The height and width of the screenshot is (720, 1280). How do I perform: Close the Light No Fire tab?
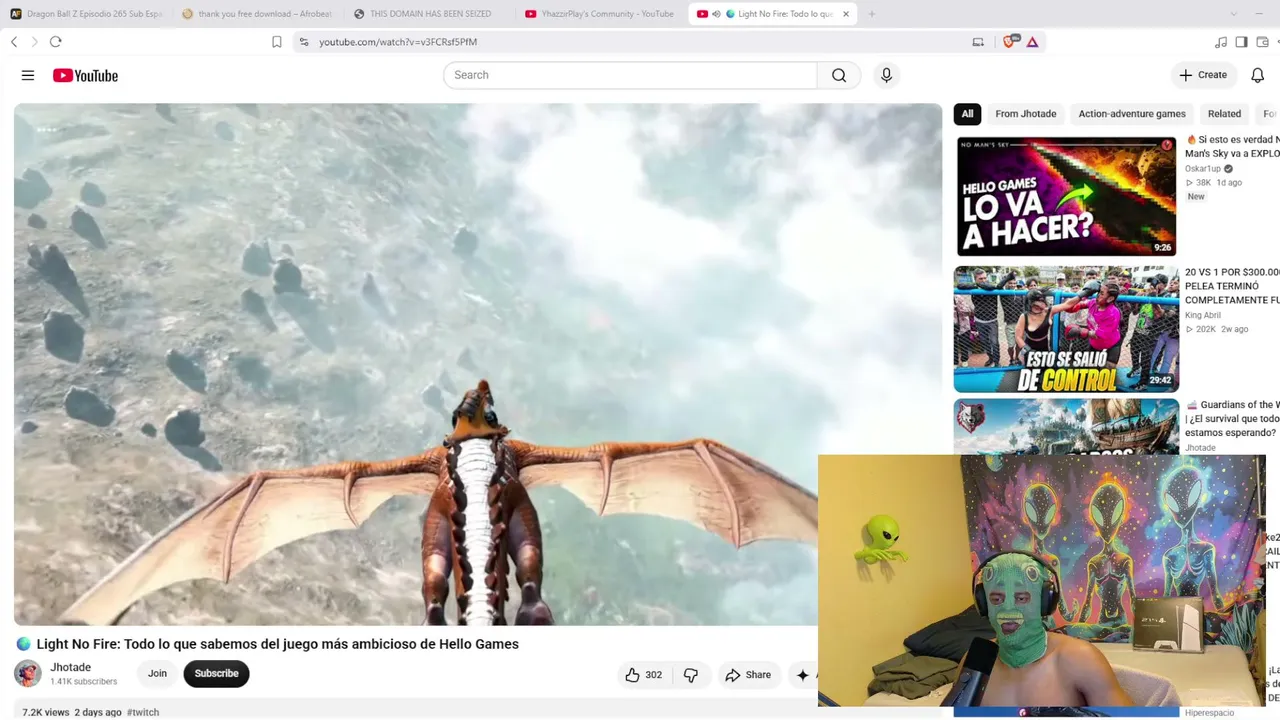coord(846,14)
